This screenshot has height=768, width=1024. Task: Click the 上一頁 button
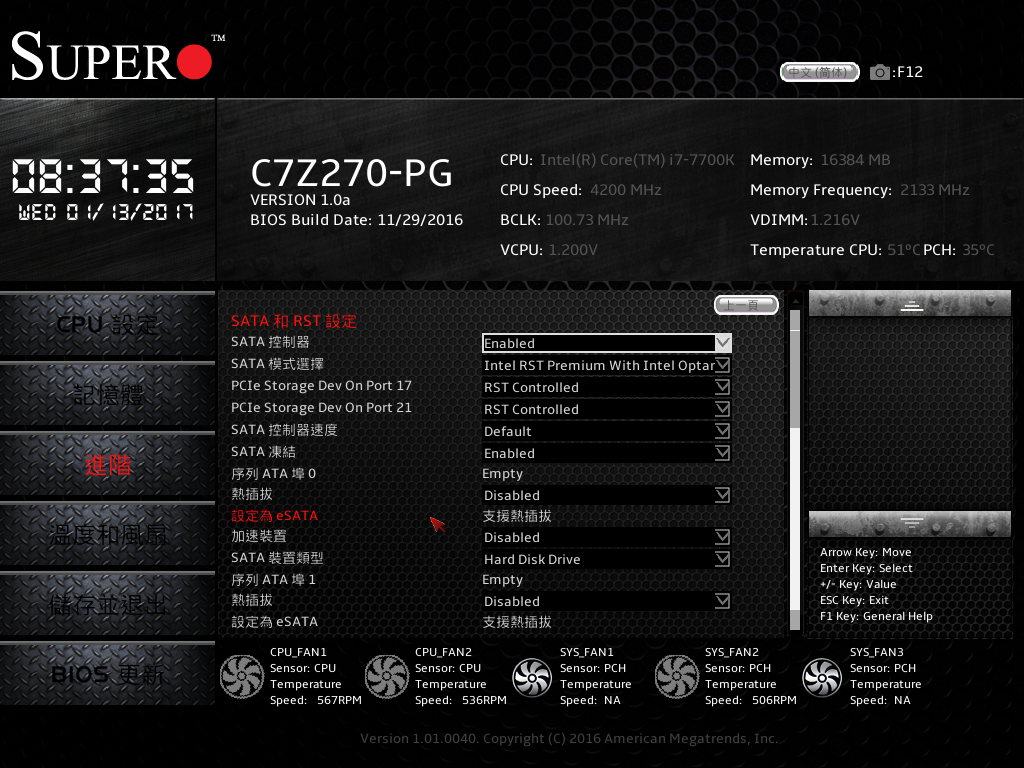[745, 304]
